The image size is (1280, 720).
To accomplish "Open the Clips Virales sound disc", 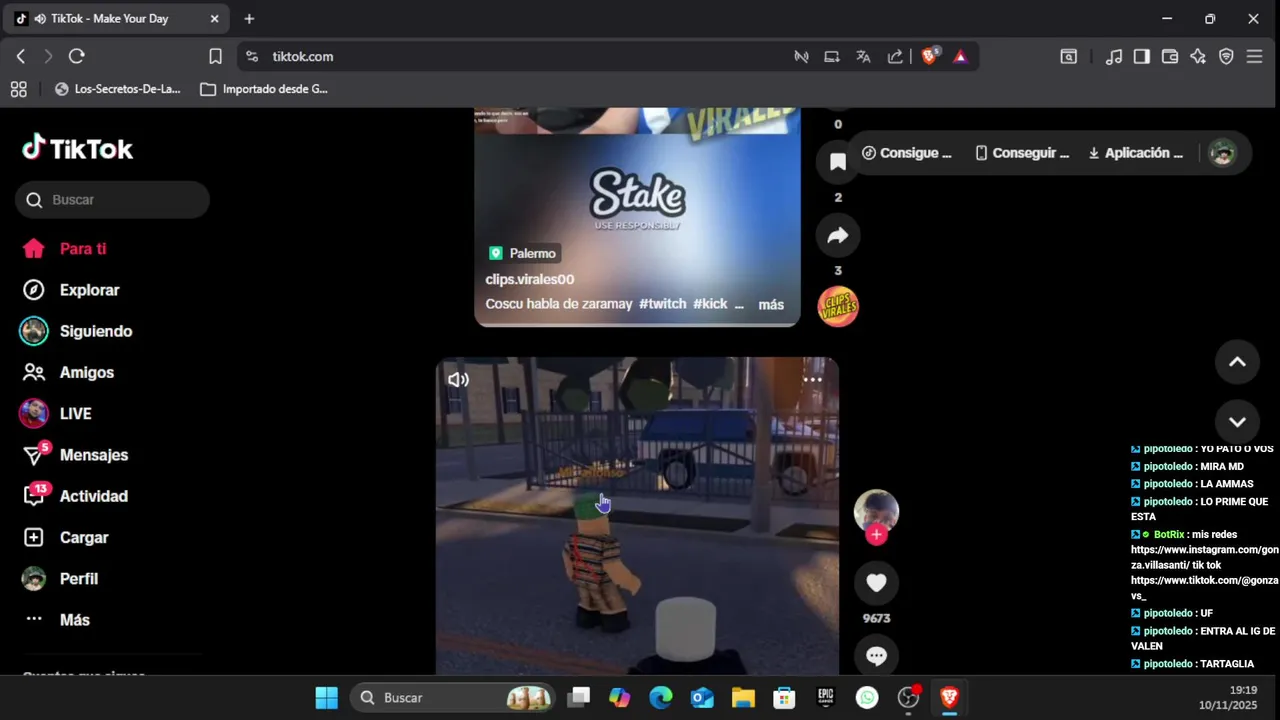I will pos(838,306).
